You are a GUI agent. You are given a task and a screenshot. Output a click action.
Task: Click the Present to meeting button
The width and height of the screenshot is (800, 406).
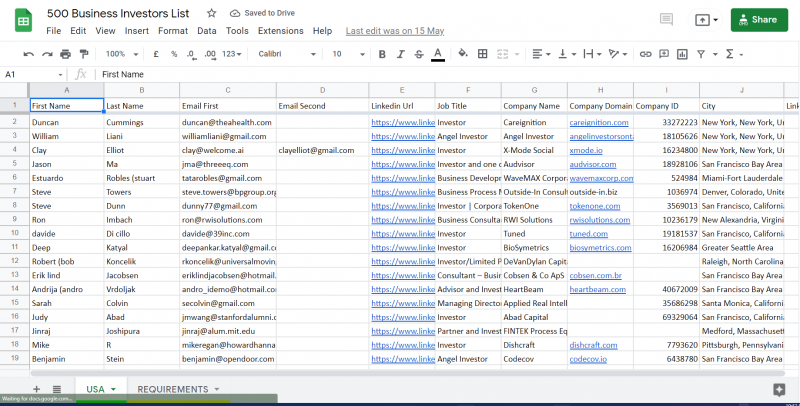(706, 20)
